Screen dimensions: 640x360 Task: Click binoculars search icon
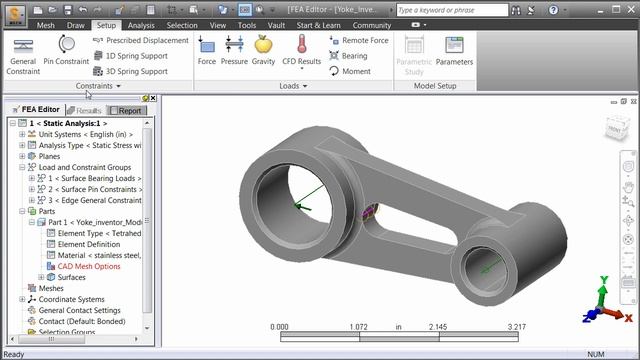point(516,10)
